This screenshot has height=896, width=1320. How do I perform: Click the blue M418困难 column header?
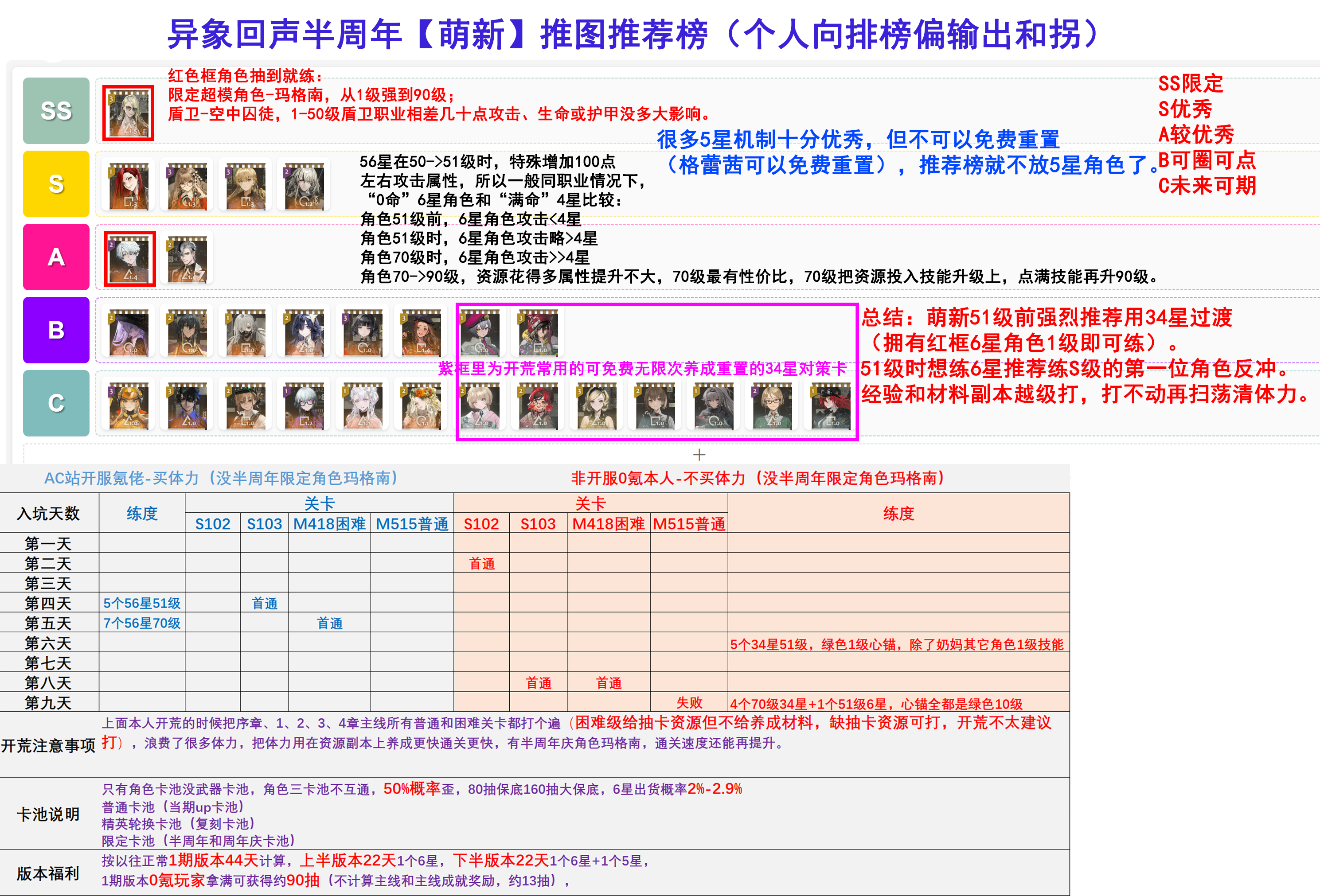(329, 523)
